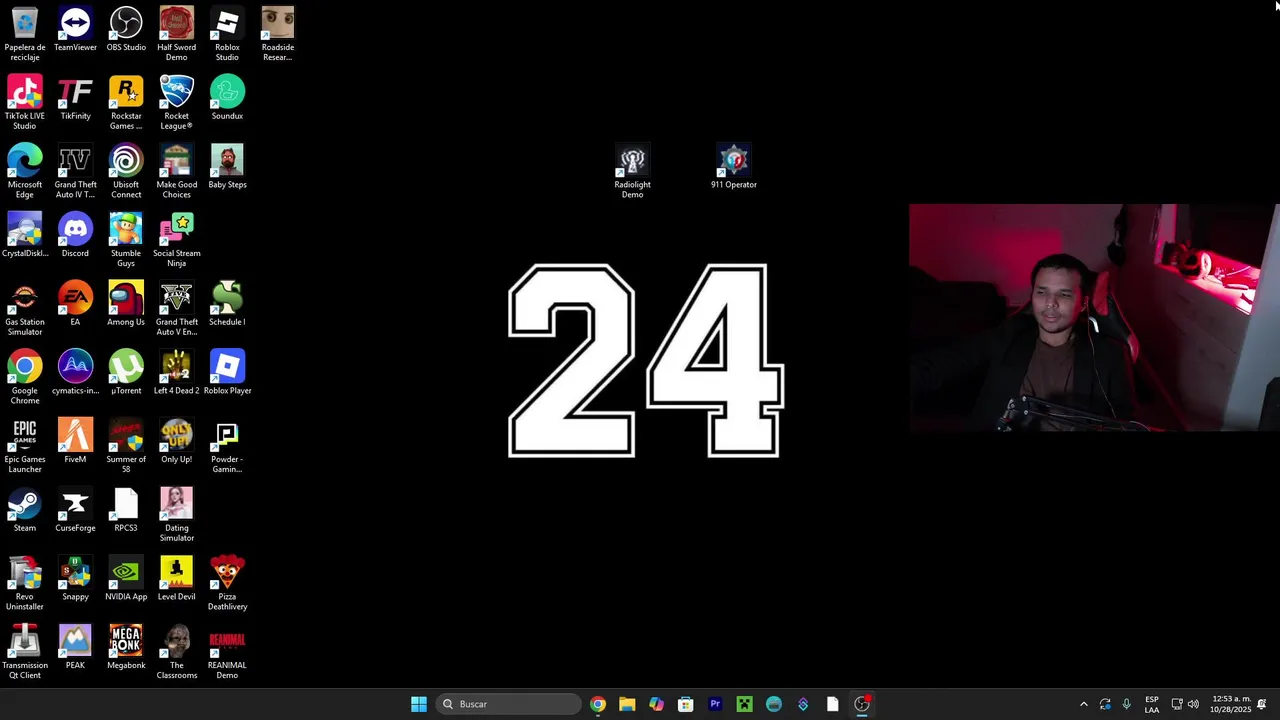Viewport: 1280px width, 720px height.
Task: Select Gas Station Simulator icon
Action: [x=25, y=309]
